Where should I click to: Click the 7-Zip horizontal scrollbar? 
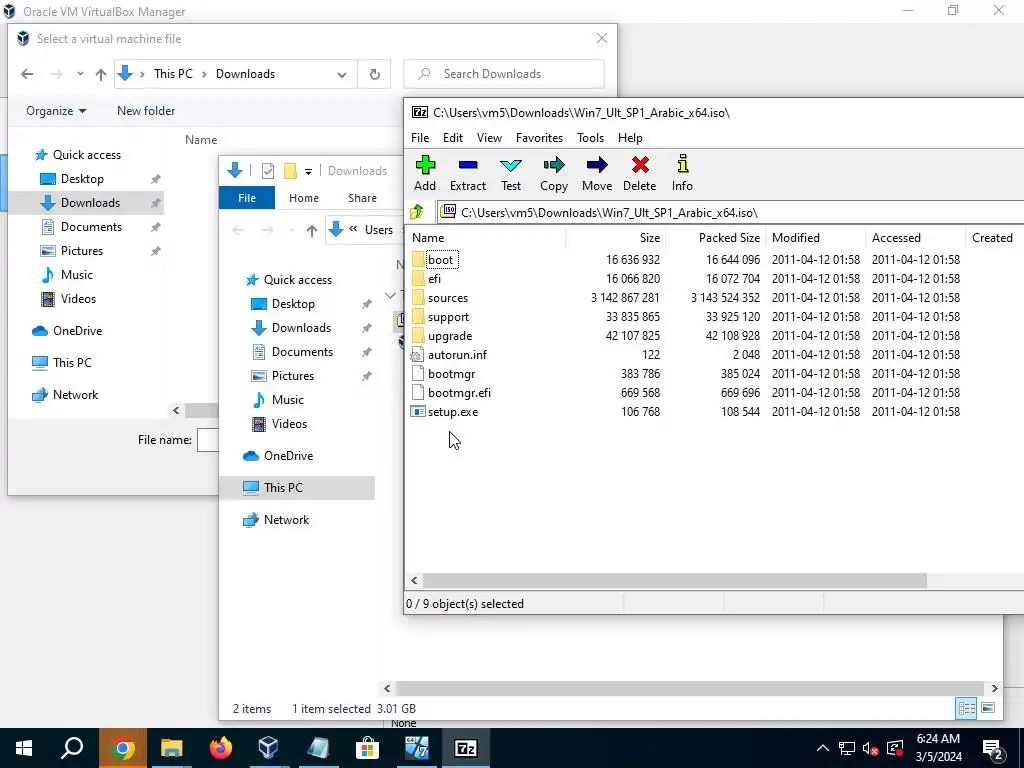point(675,580)
